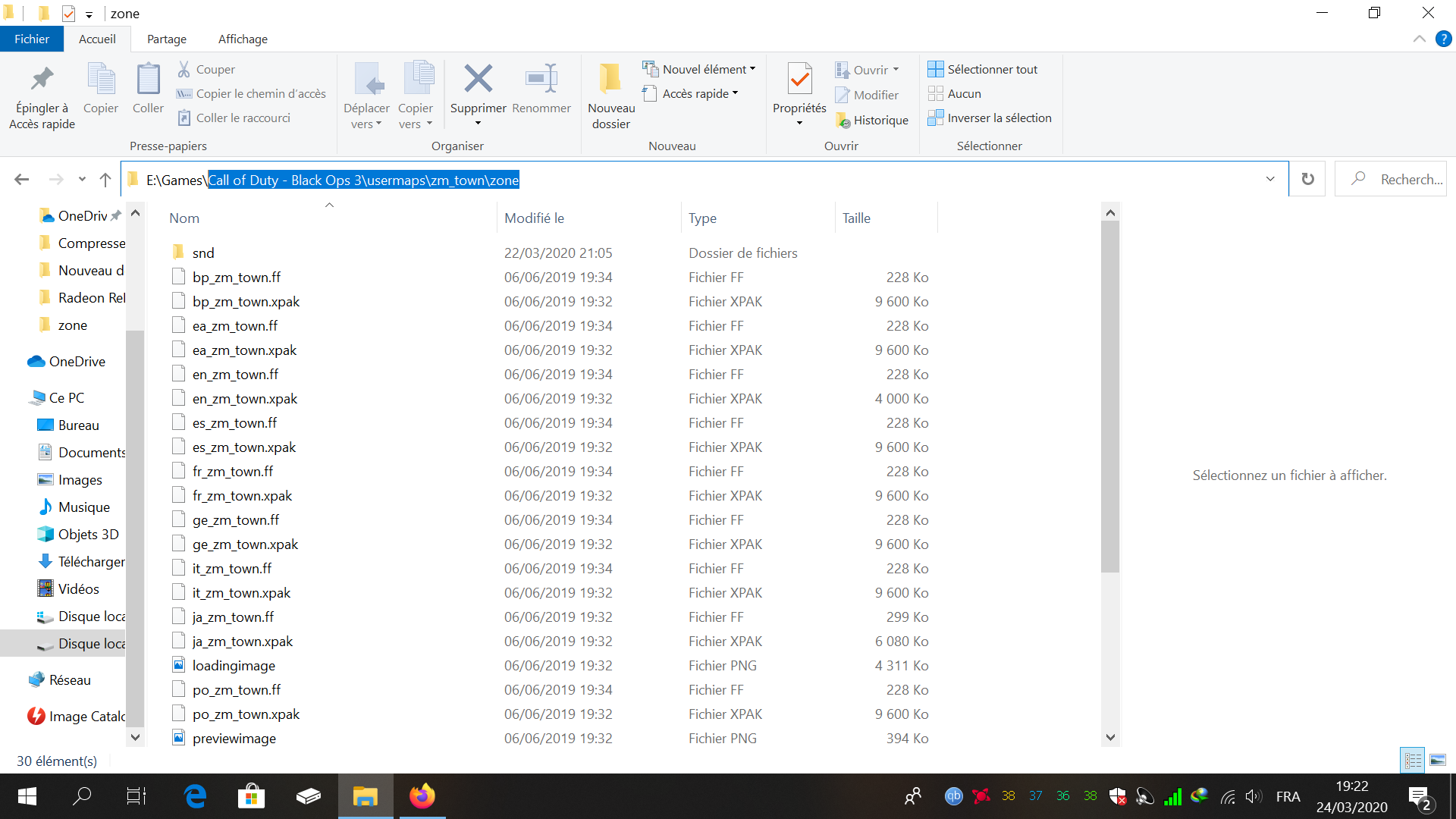Open the Partage ribbon tab

tap(167, 39)
